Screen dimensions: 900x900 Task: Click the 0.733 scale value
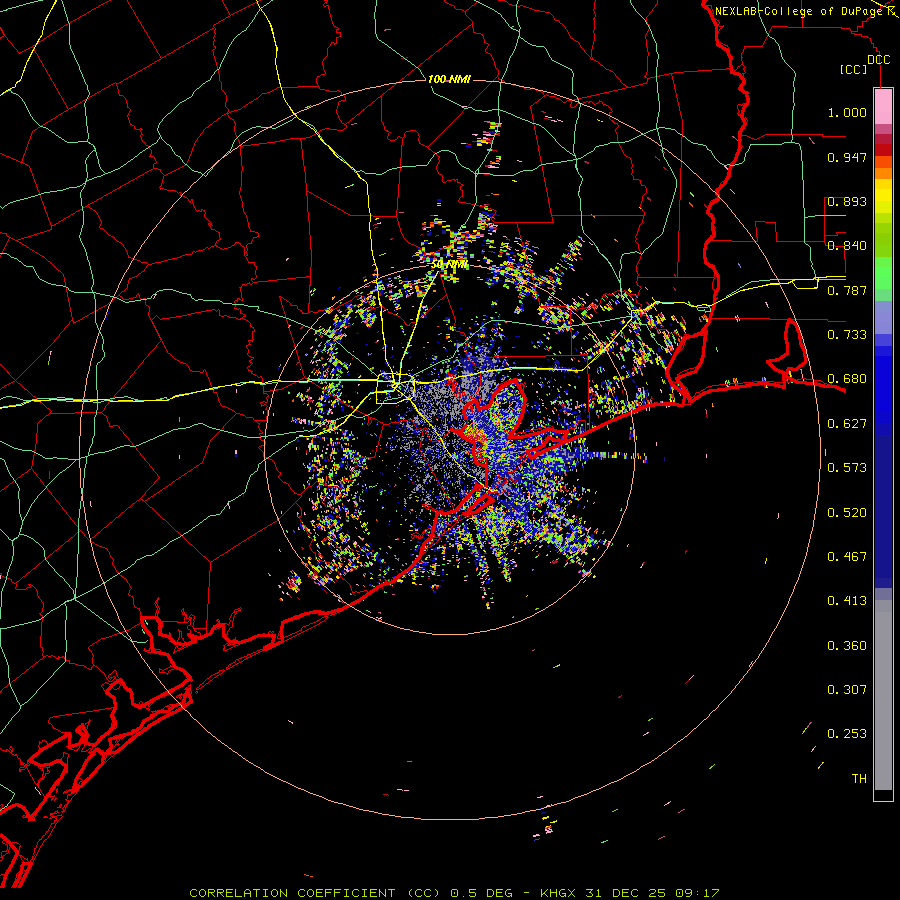tap(847, 335)
